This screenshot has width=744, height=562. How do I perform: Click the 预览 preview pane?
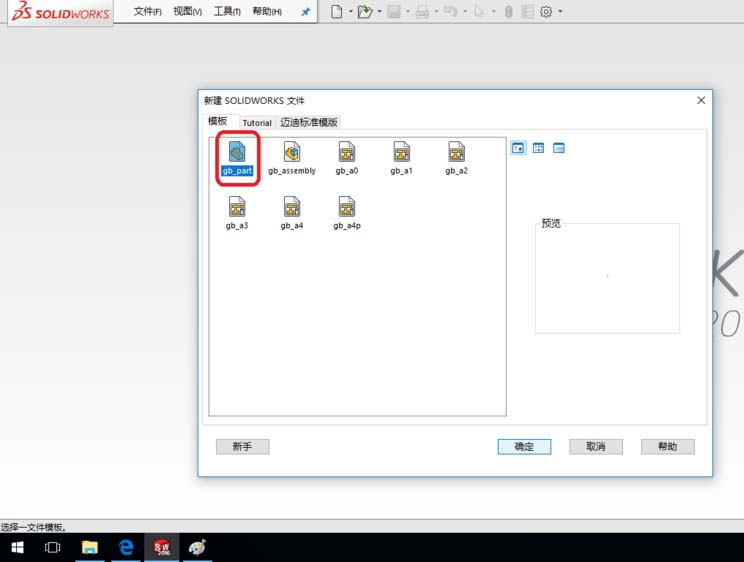(607, 278)
